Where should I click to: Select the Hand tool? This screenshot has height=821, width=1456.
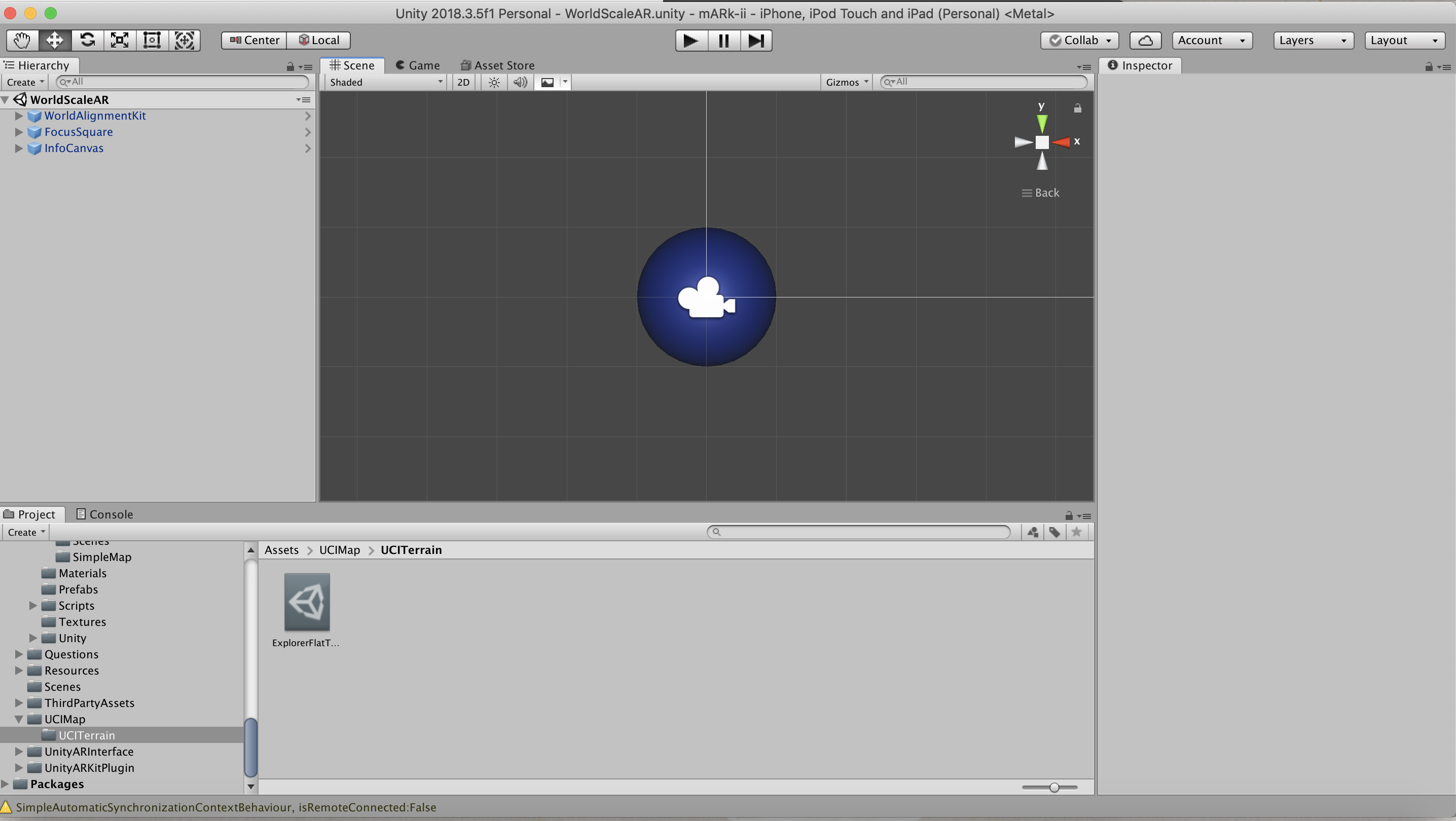tap(22, 40)
